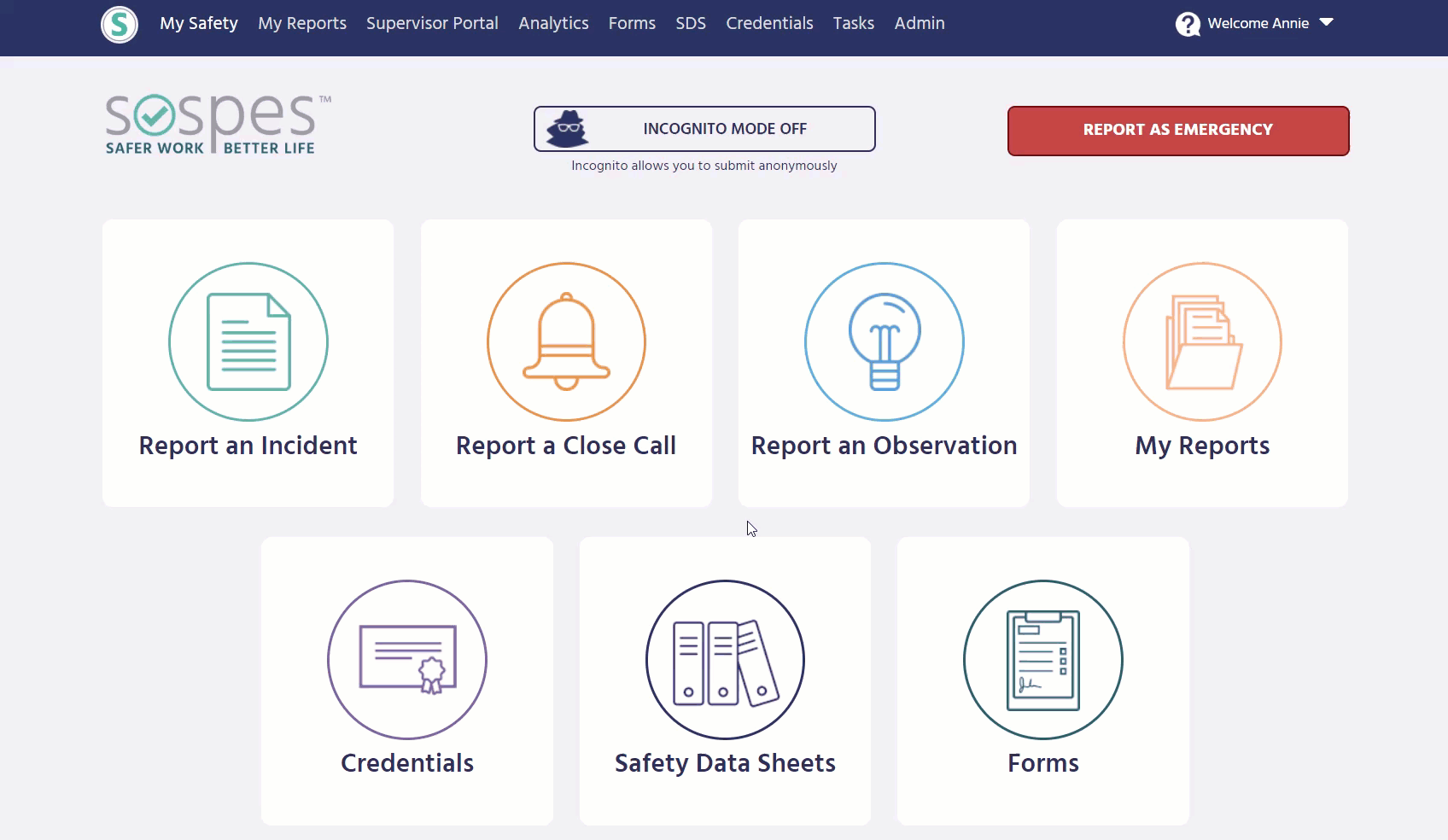Click the Safety Data Sheets binders icon
Screen dimensions: 1448x840
(725, 660)
